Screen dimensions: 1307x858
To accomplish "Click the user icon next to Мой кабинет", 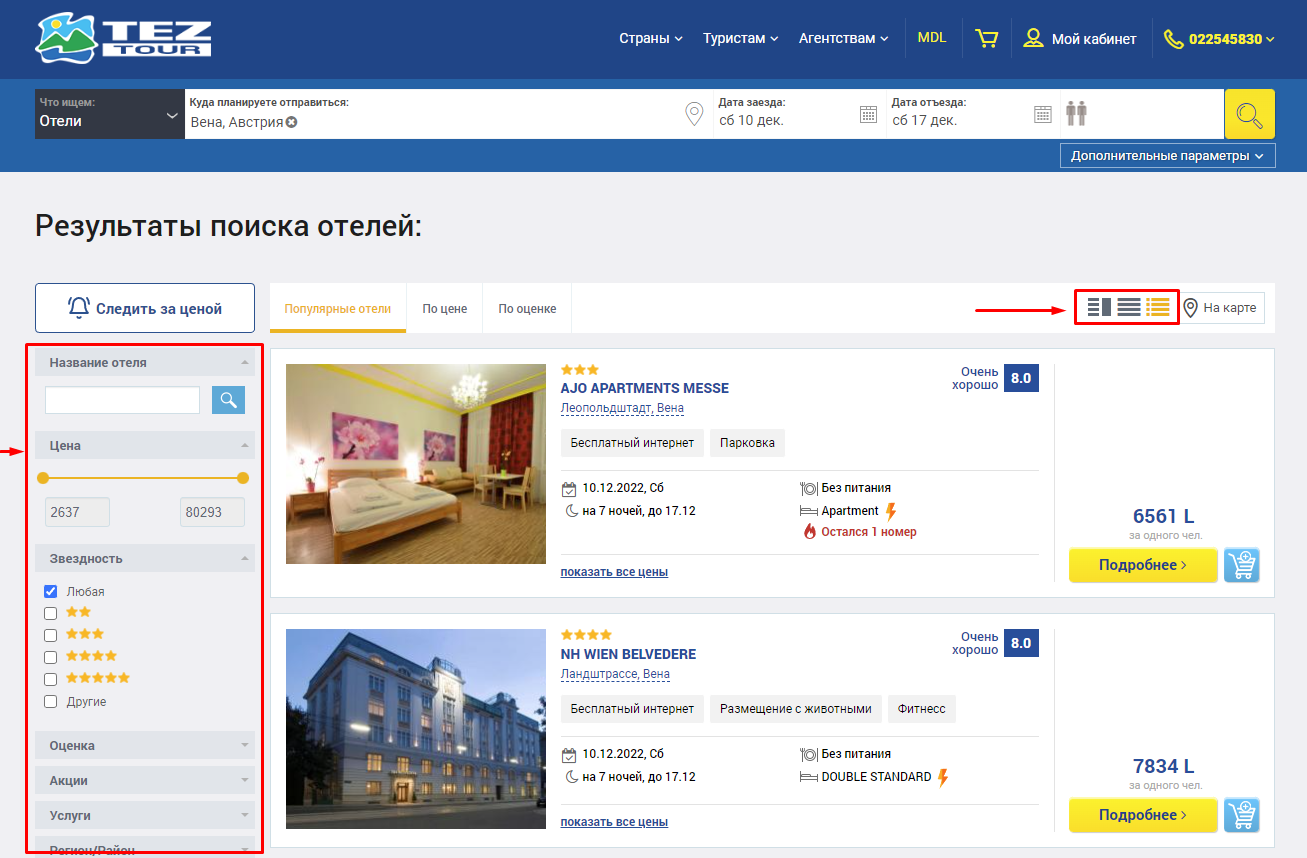I will [x=1034, y=39].
